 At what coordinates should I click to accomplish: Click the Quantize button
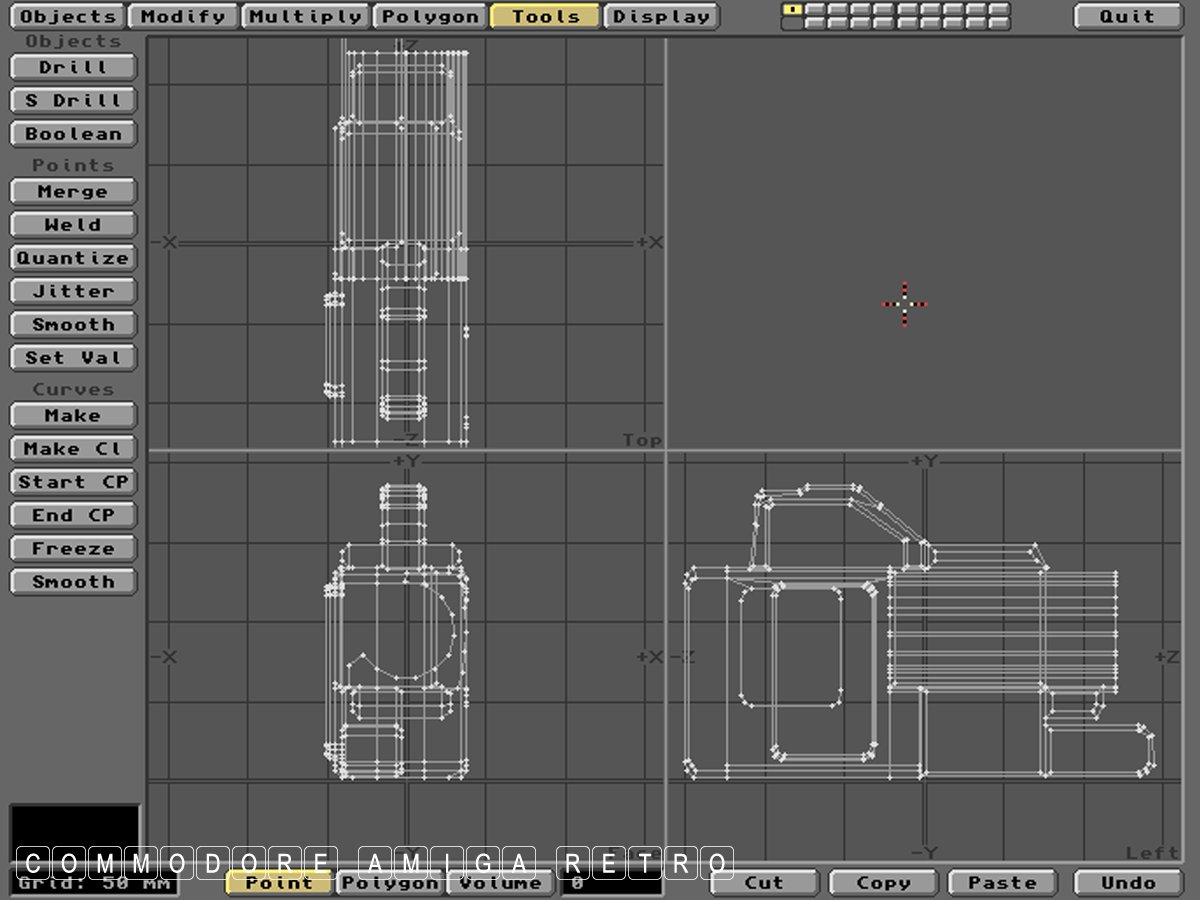click(73, 258)
